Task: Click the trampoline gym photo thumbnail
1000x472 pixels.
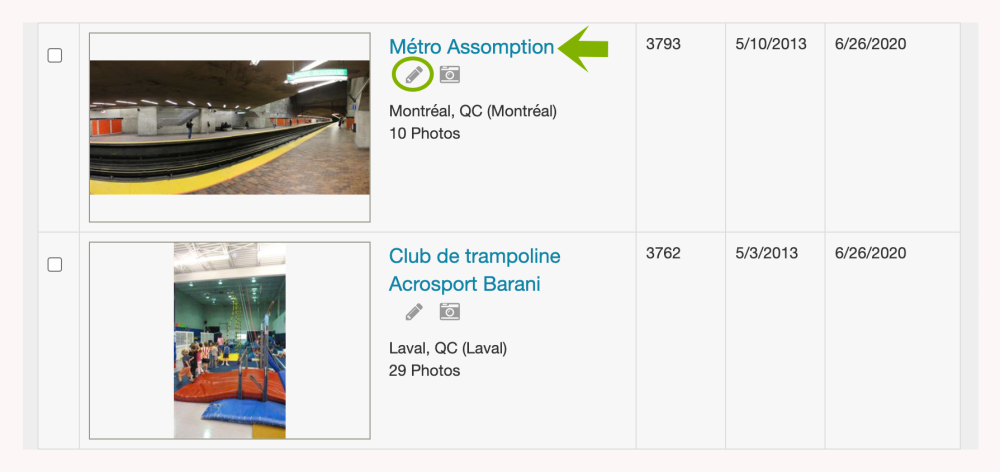Action: (229, 340)
